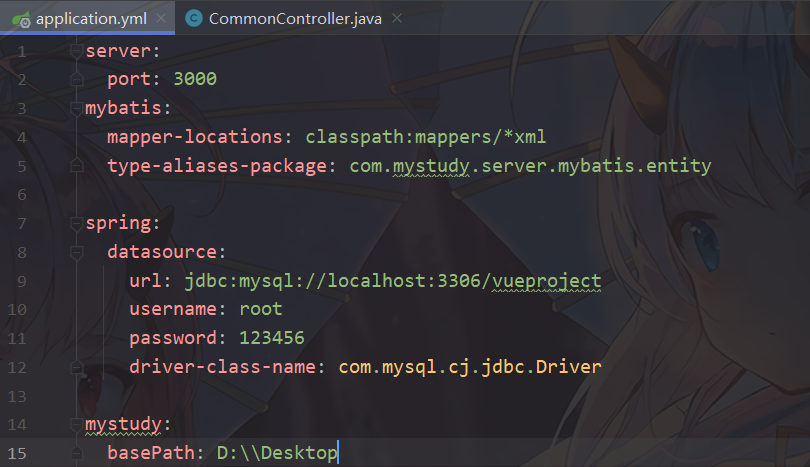
Task: Place cursor in port value 3000
Action: (194, 79)
